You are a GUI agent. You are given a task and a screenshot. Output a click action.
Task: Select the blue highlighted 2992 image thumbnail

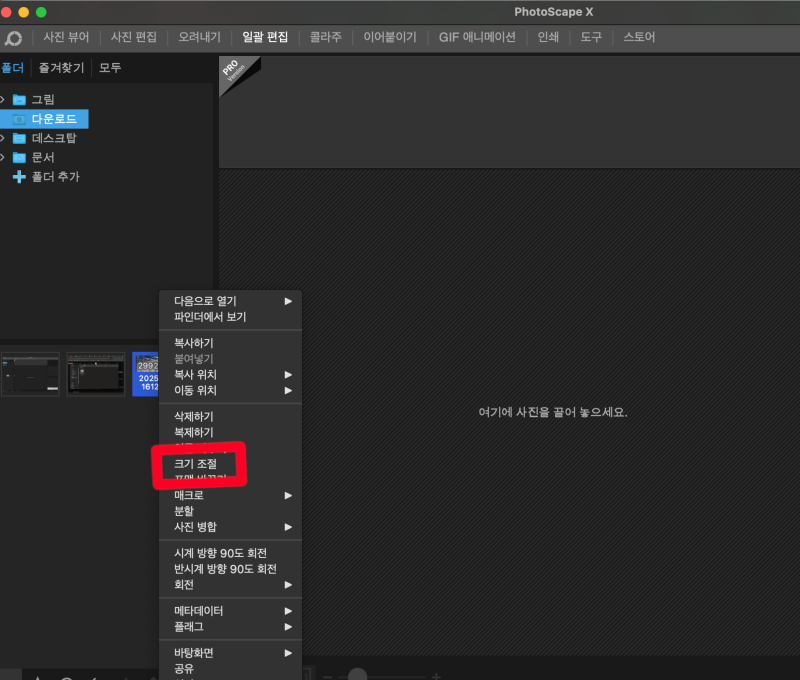[146, 372]
